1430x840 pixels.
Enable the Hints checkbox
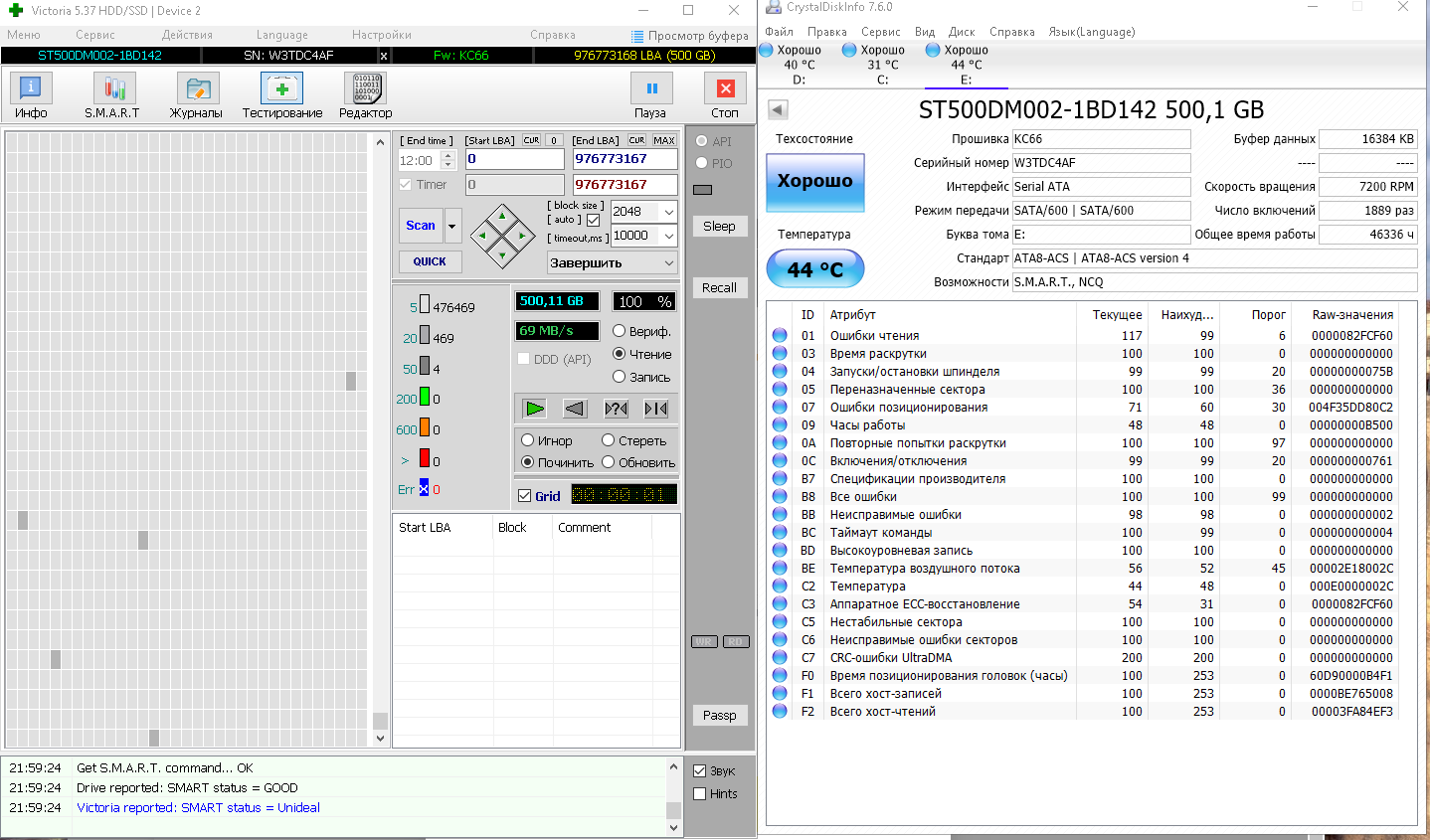700,794
